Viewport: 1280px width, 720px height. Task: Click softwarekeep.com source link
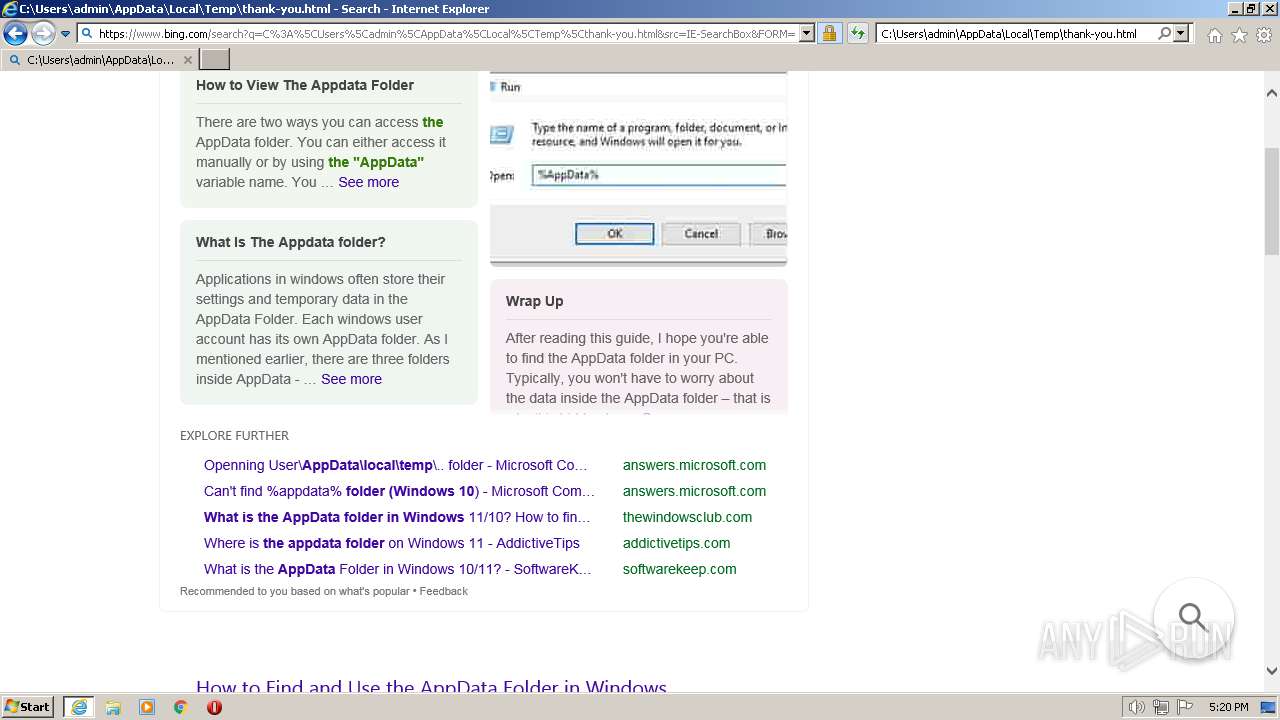679,569
